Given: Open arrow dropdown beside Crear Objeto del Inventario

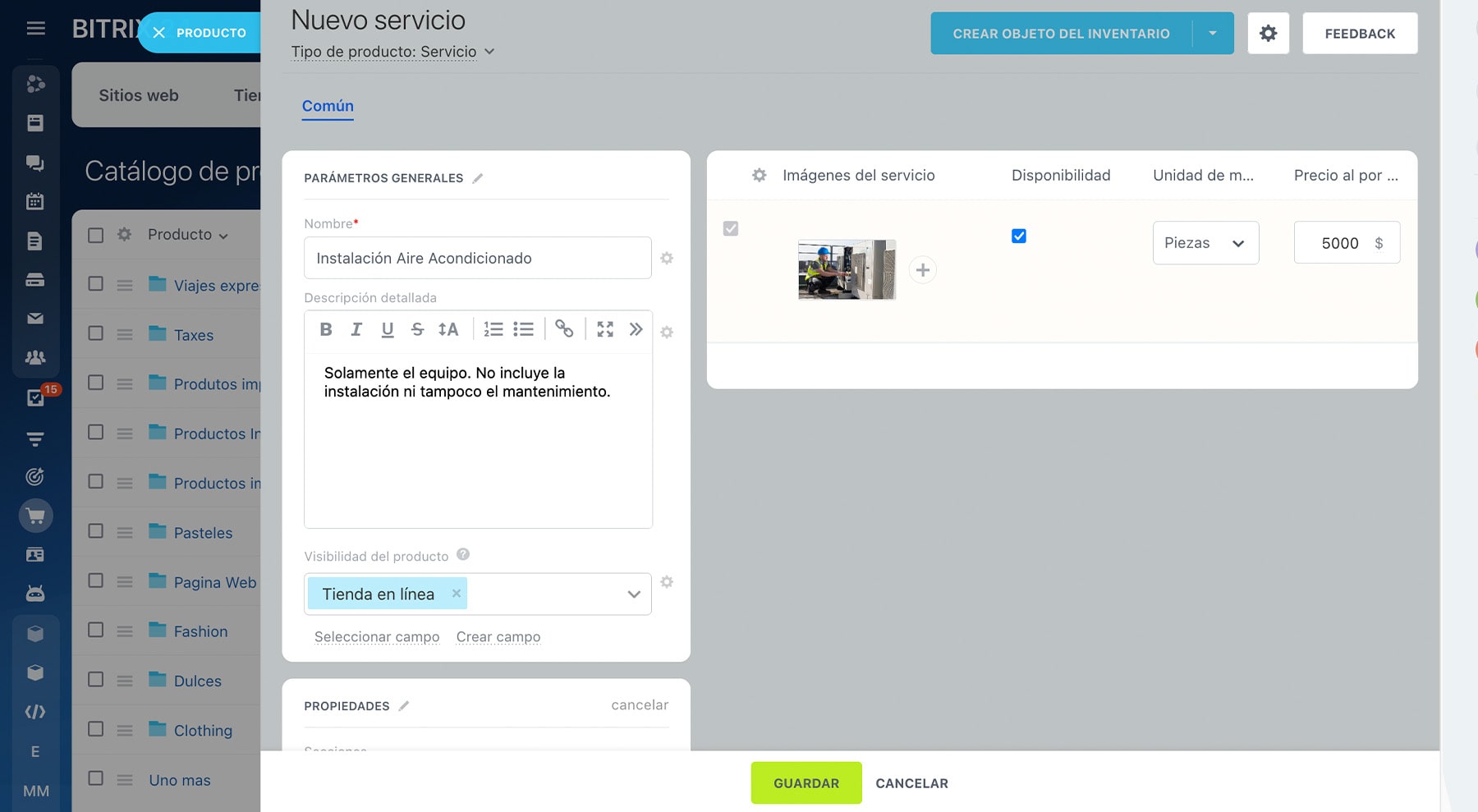Looking at the screenshot, I should (x=1213, y=34).
